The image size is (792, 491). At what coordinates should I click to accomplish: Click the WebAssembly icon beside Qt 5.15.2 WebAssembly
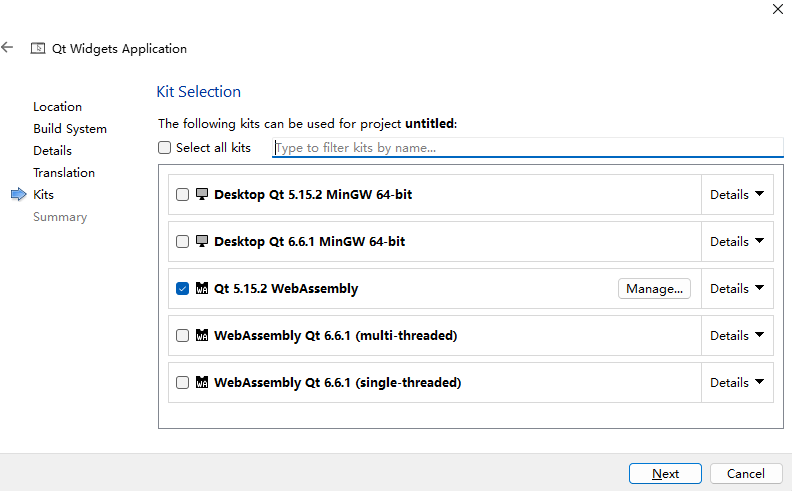(x=202, y=288)
